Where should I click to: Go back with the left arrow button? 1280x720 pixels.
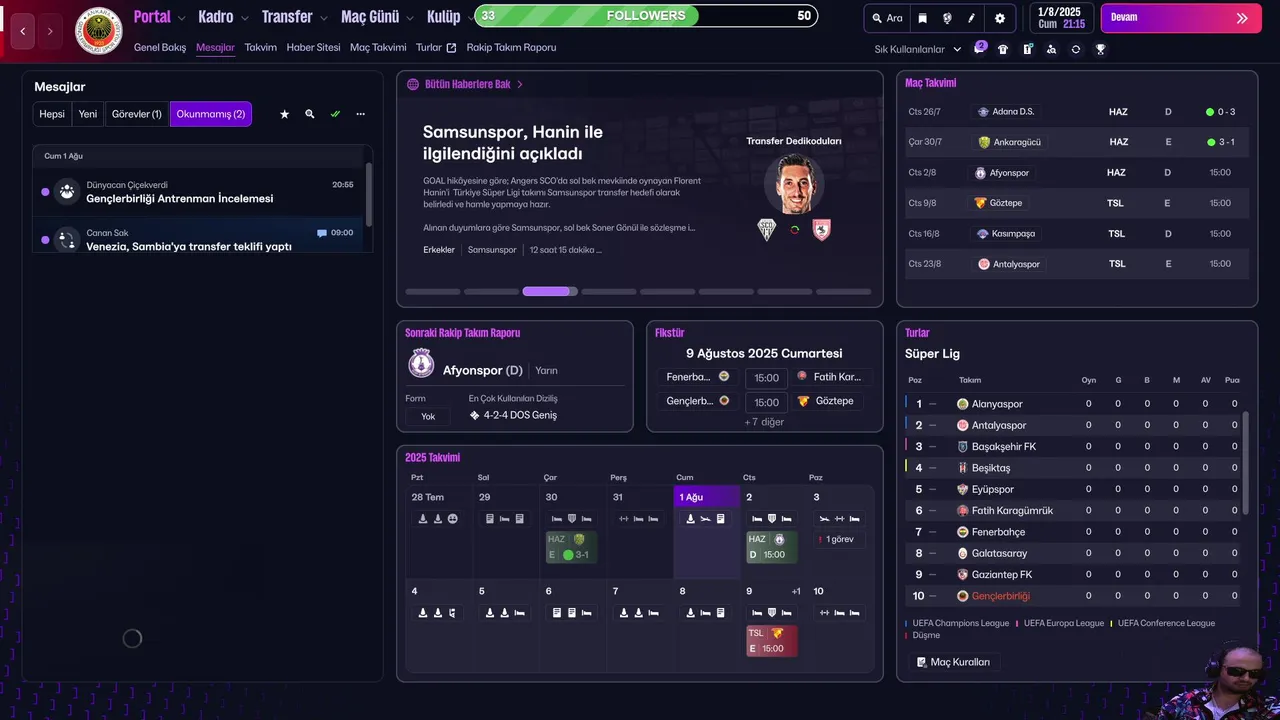pos(23,32)
